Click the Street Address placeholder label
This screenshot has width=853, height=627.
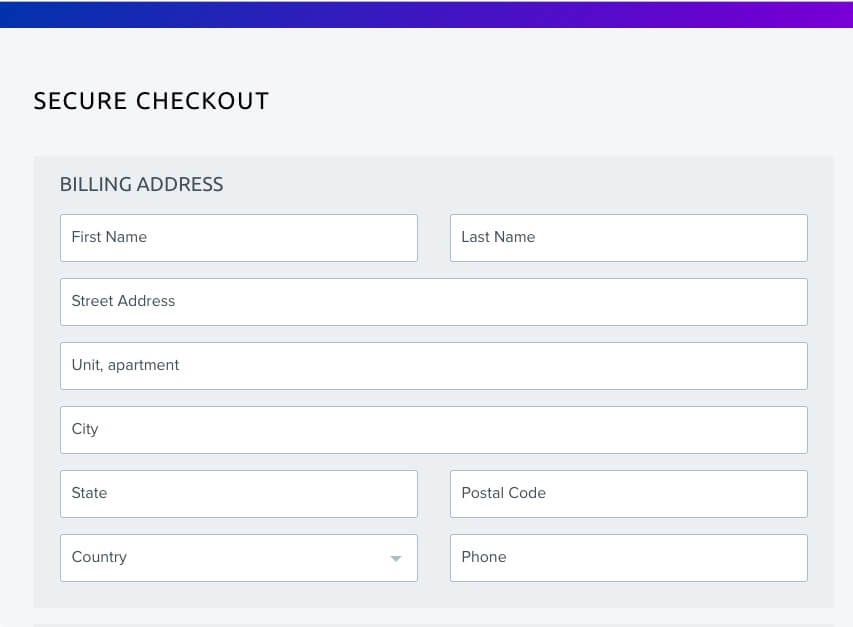(x=123, y=301)
